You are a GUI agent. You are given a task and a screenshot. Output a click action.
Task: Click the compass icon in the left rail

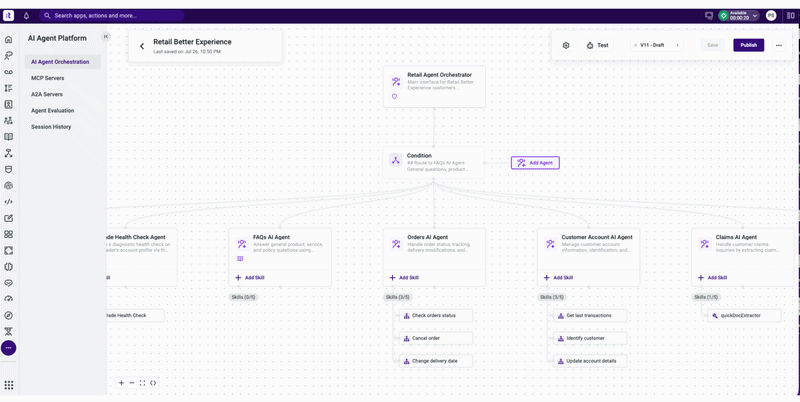tap(8, 315)
